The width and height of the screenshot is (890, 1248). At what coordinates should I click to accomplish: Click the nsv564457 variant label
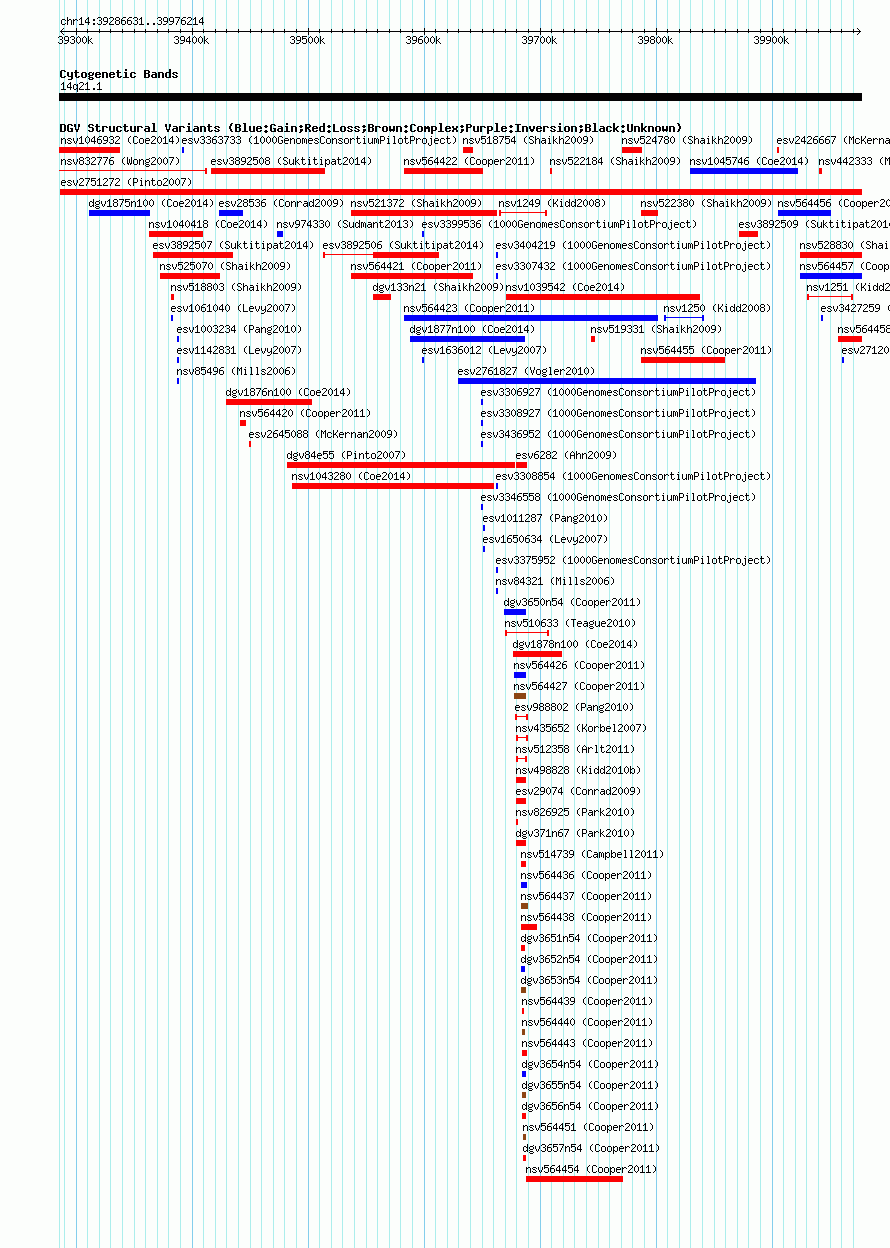845,266
